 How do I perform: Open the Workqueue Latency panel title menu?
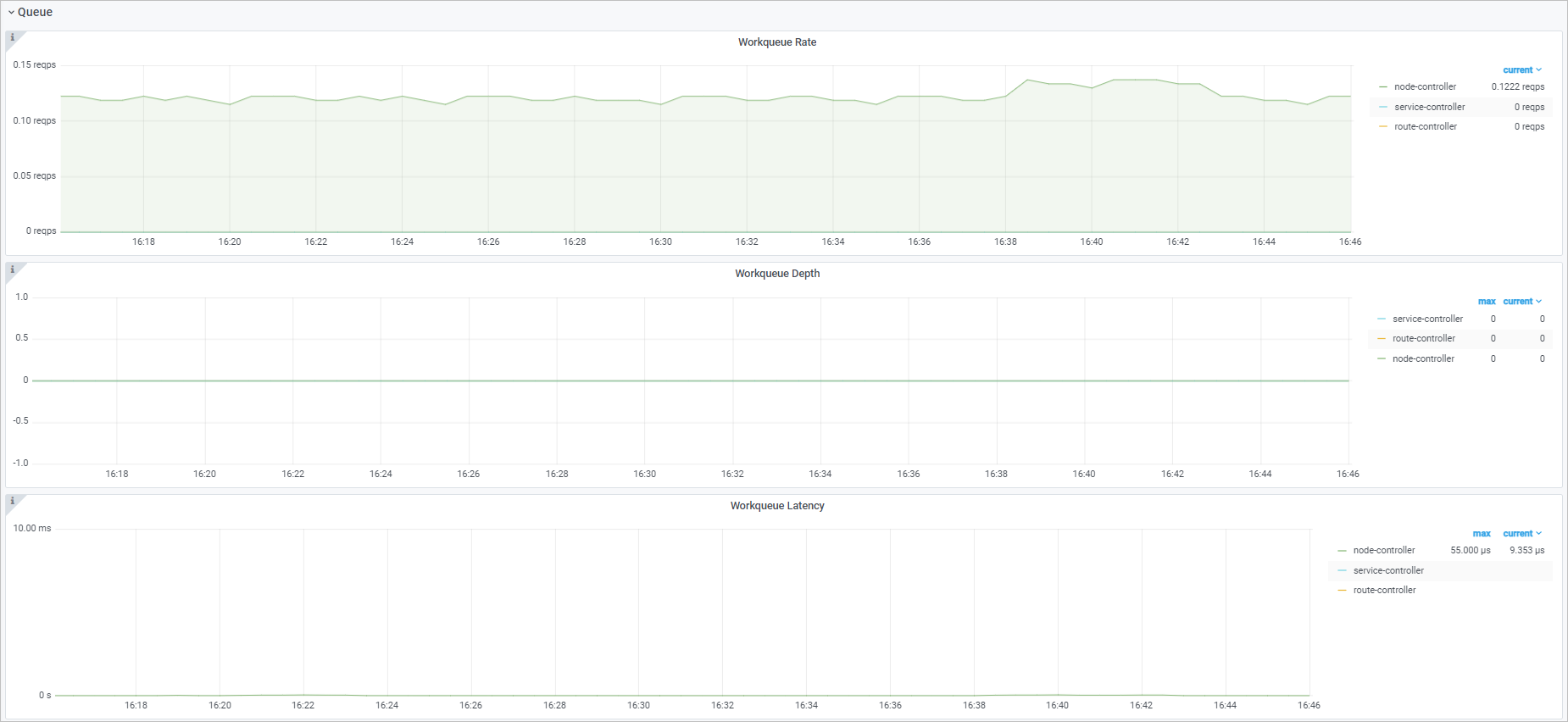(x=777, y=506)
